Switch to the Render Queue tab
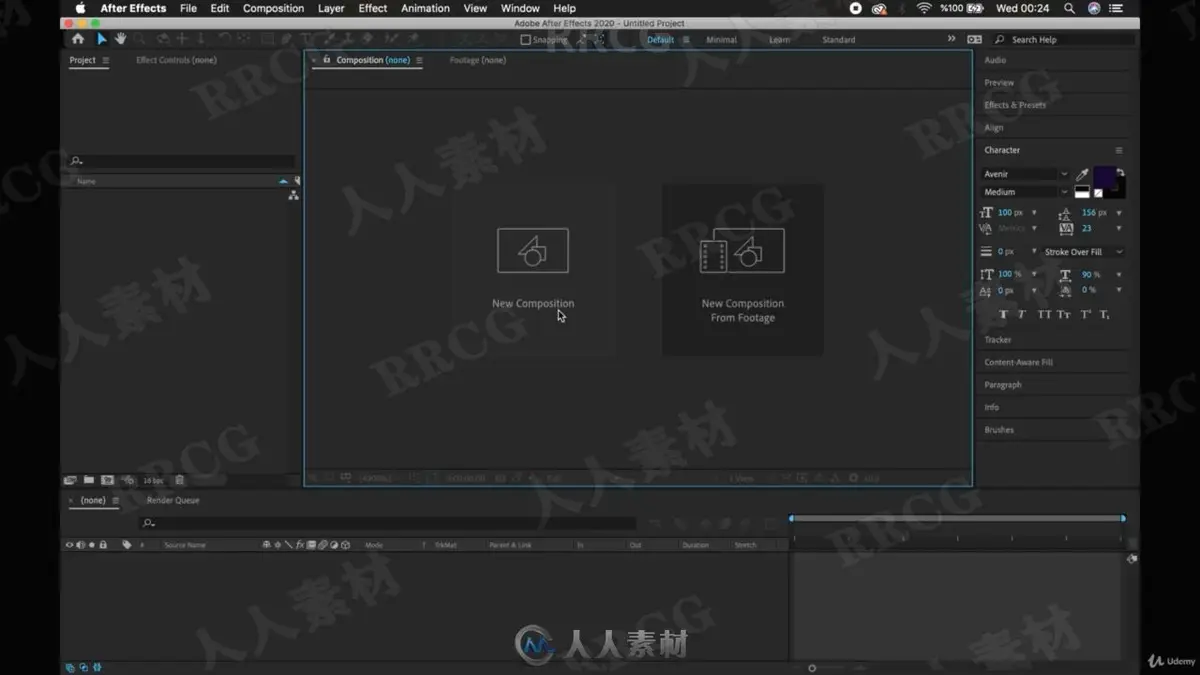Screen dimensions: 1200x675 (x=173, y=500)
